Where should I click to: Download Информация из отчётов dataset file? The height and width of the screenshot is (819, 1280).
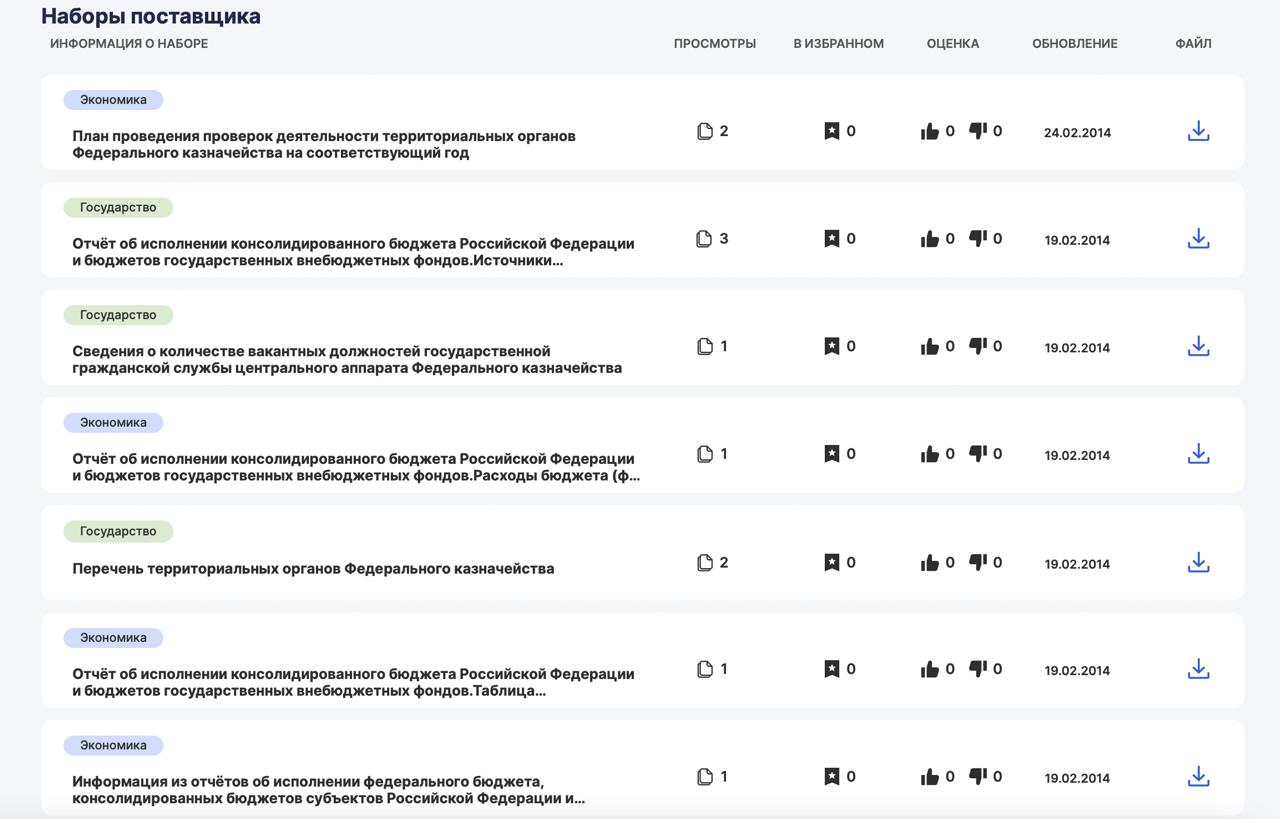[x=1198, y=777]
